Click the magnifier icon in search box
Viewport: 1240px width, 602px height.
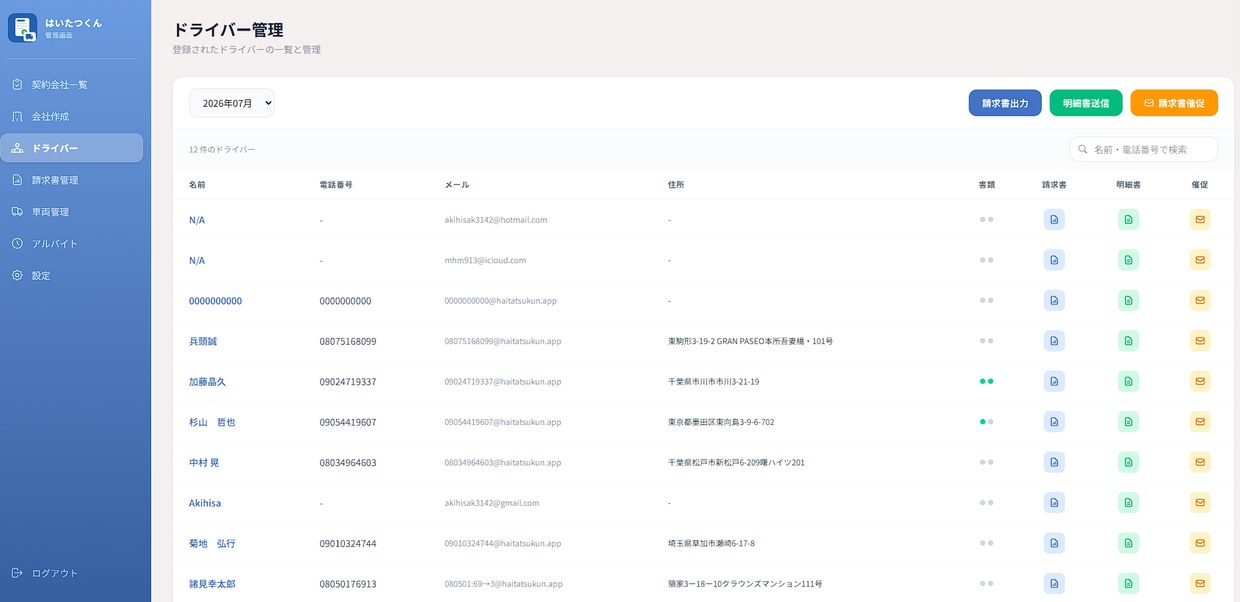1082,149
